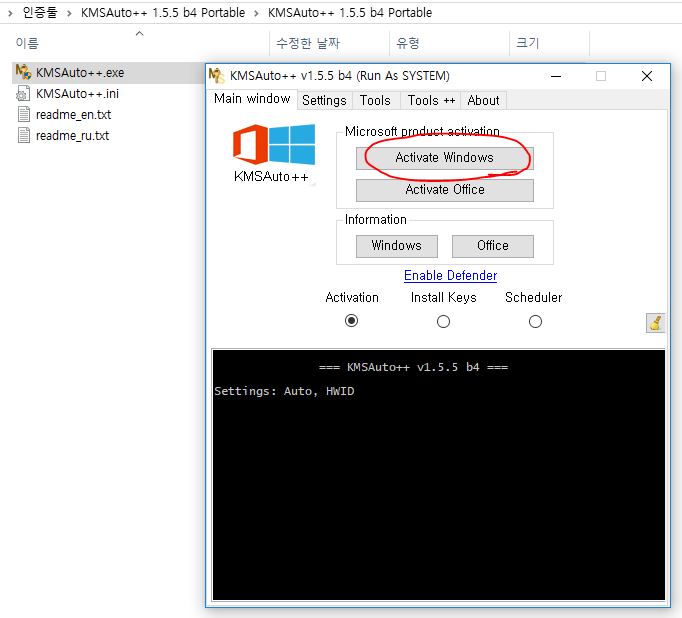Viewport: 682px width, 618px height.
Task: Select the KMSAuto++.ini file icon
Action: 23,94
